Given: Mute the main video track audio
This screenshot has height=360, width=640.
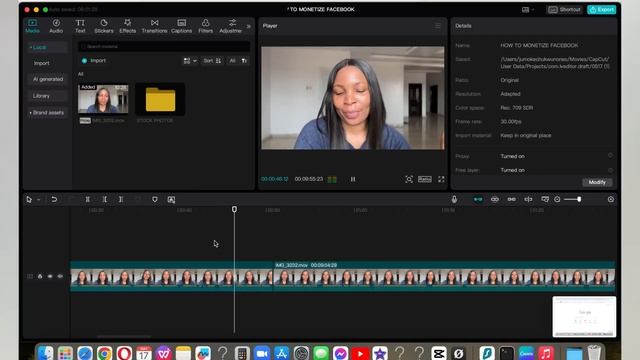Looking at the screenshot, I should click(x=60, y=276).
